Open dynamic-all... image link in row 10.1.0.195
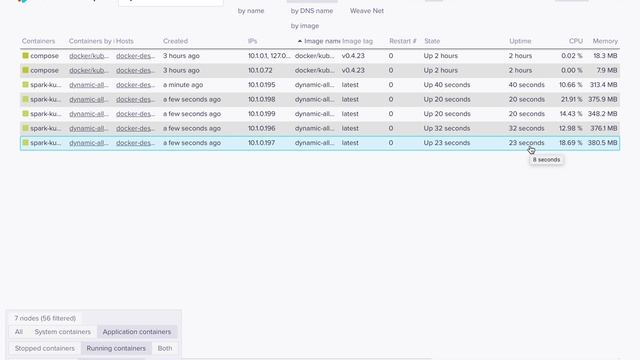Screen dimensions: 640x360 pos(89,85)
